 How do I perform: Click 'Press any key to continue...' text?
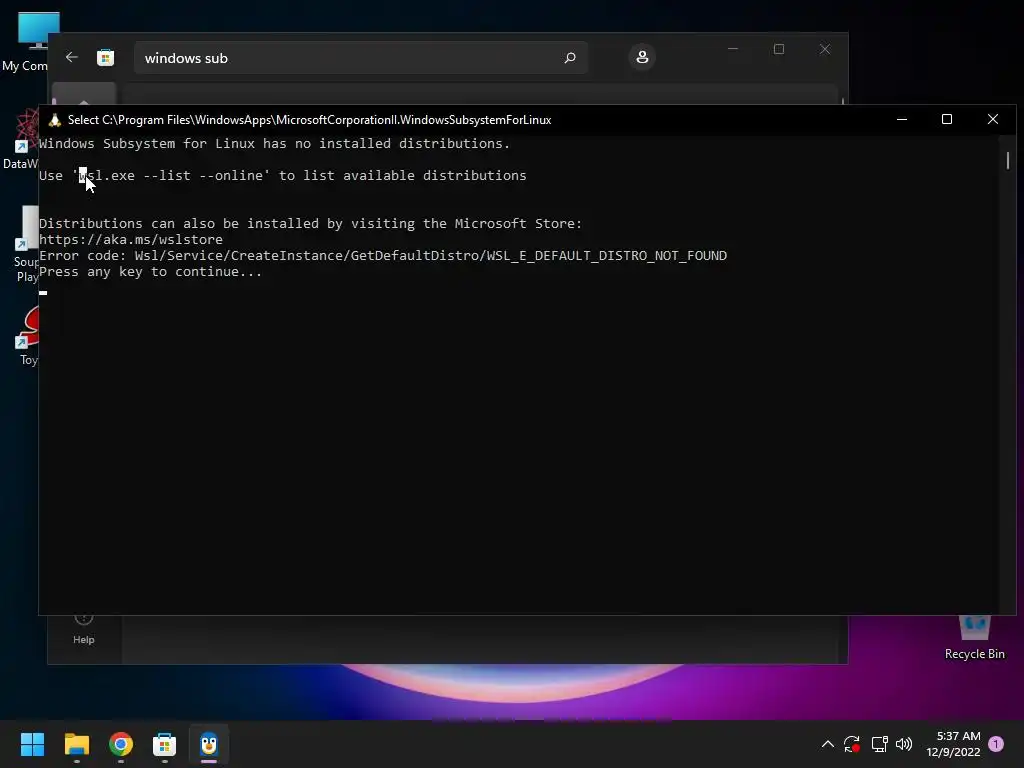(x=150, y=272)
